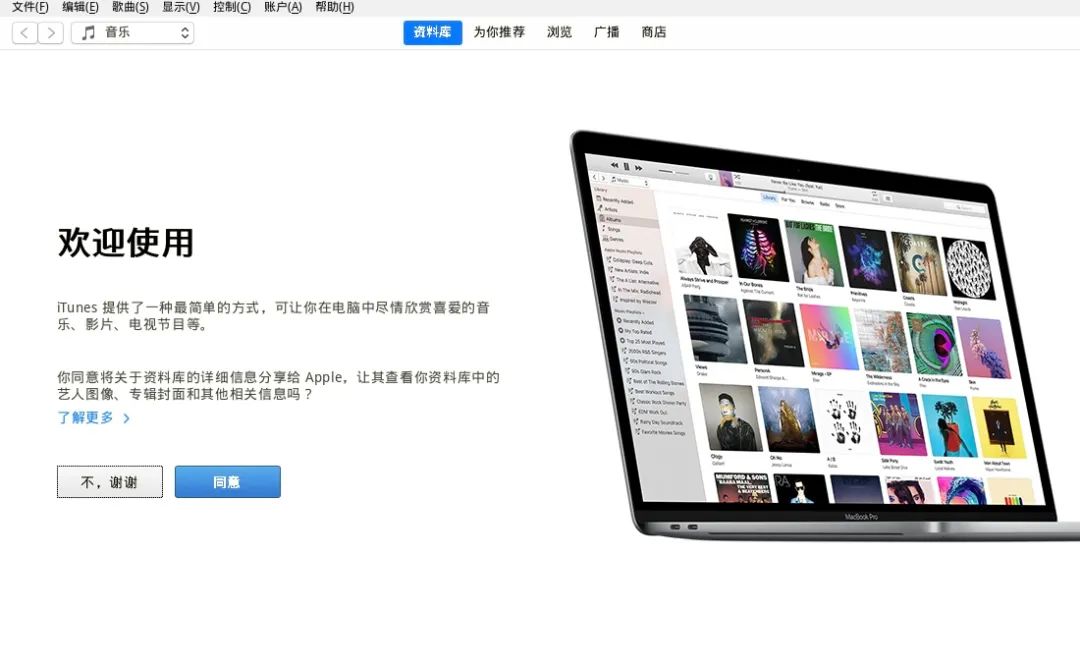1080x667 pixels.
Task: Open the 账户(A) menu
Action: (x=282, y=7)
